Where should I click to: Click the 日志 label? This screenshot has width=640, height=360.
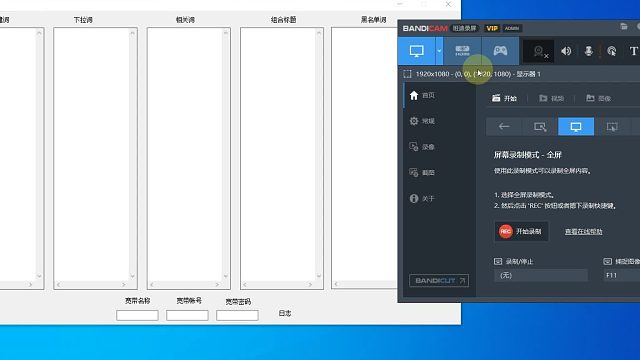click(x=285, y=313)
